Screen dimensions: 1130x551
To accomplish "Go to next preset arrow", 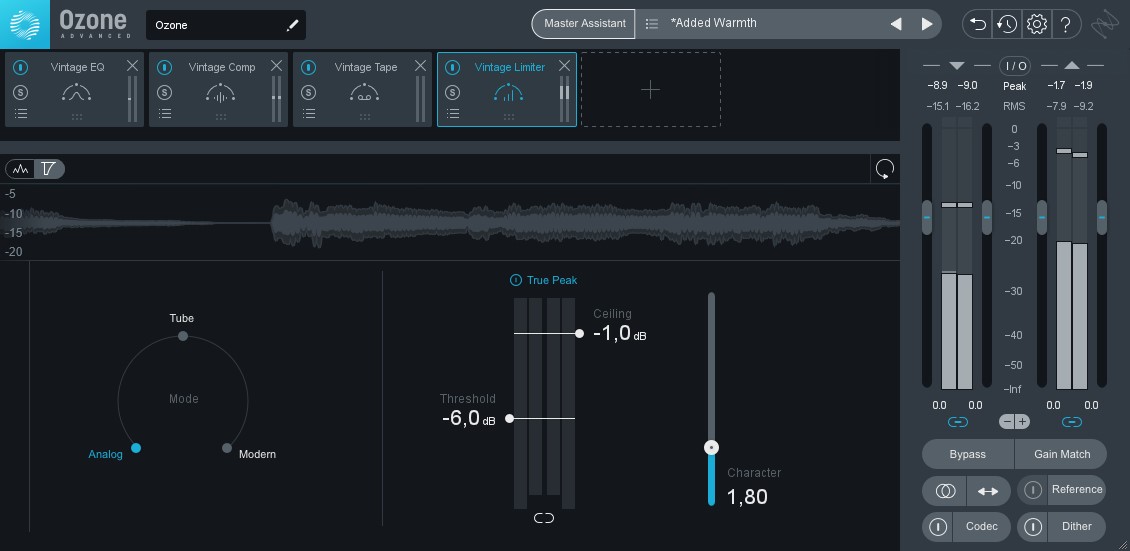I will (x=927, y=24).
